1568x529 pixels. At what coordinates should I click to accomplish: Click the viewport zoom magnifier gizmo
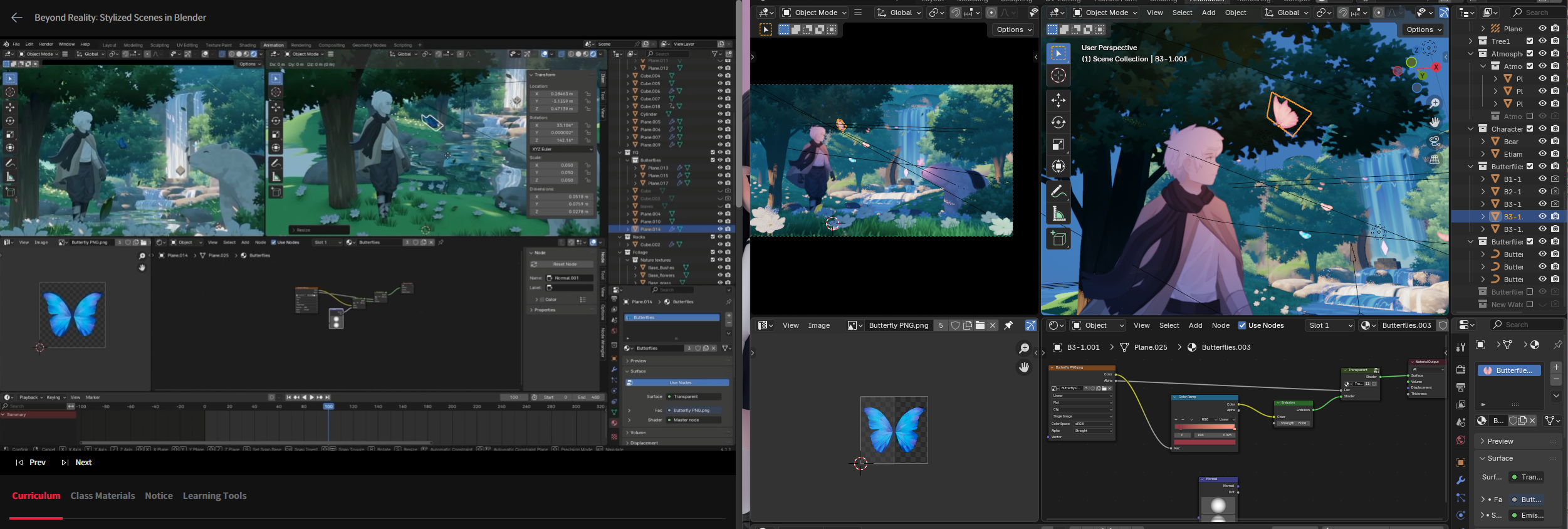(1435, 103)
